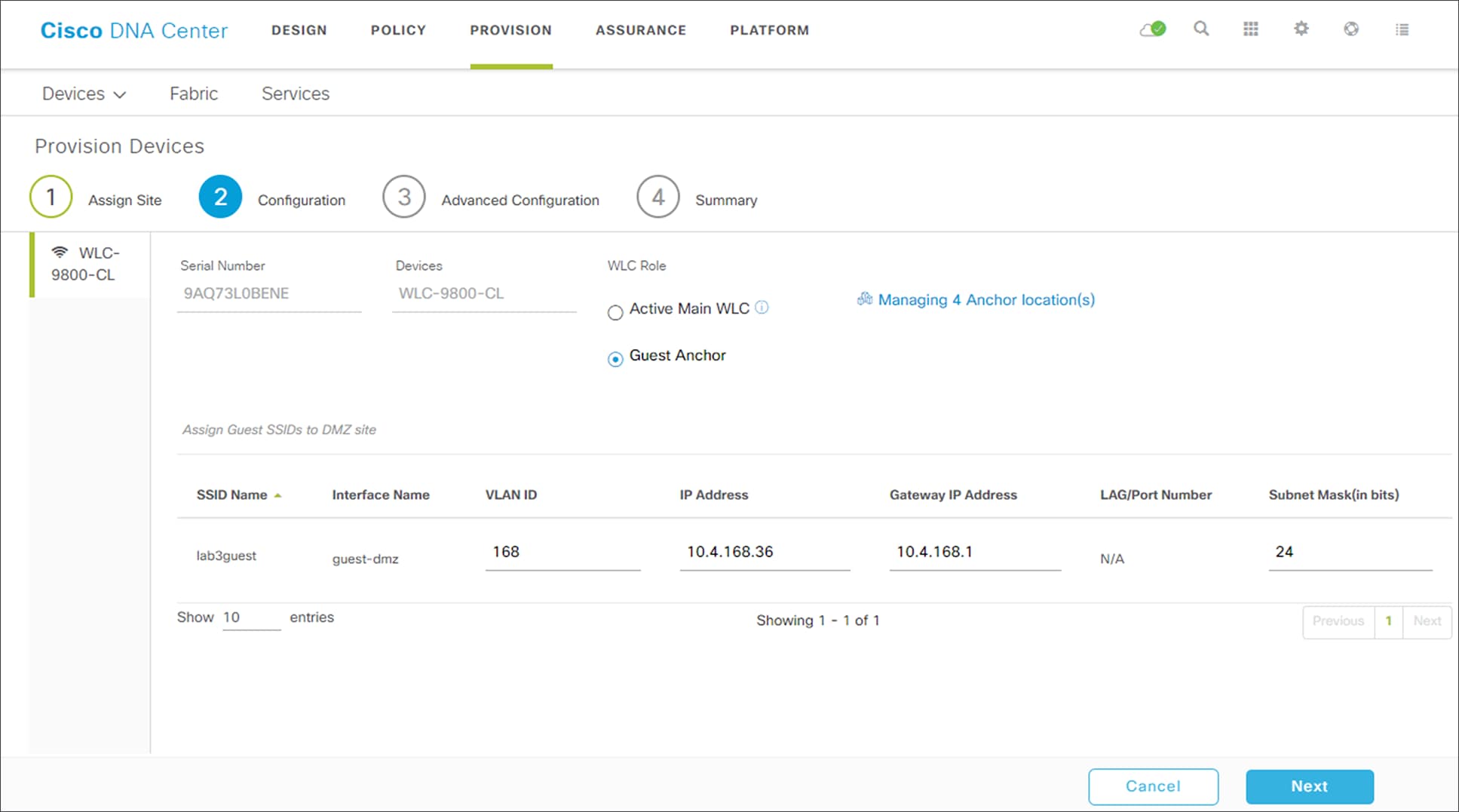Image resolution: width=1459 pixels, height=812 pixels.
Task: Click the Serial Number field 9AQ73L0BENE
Action: (x=269, y=294)
